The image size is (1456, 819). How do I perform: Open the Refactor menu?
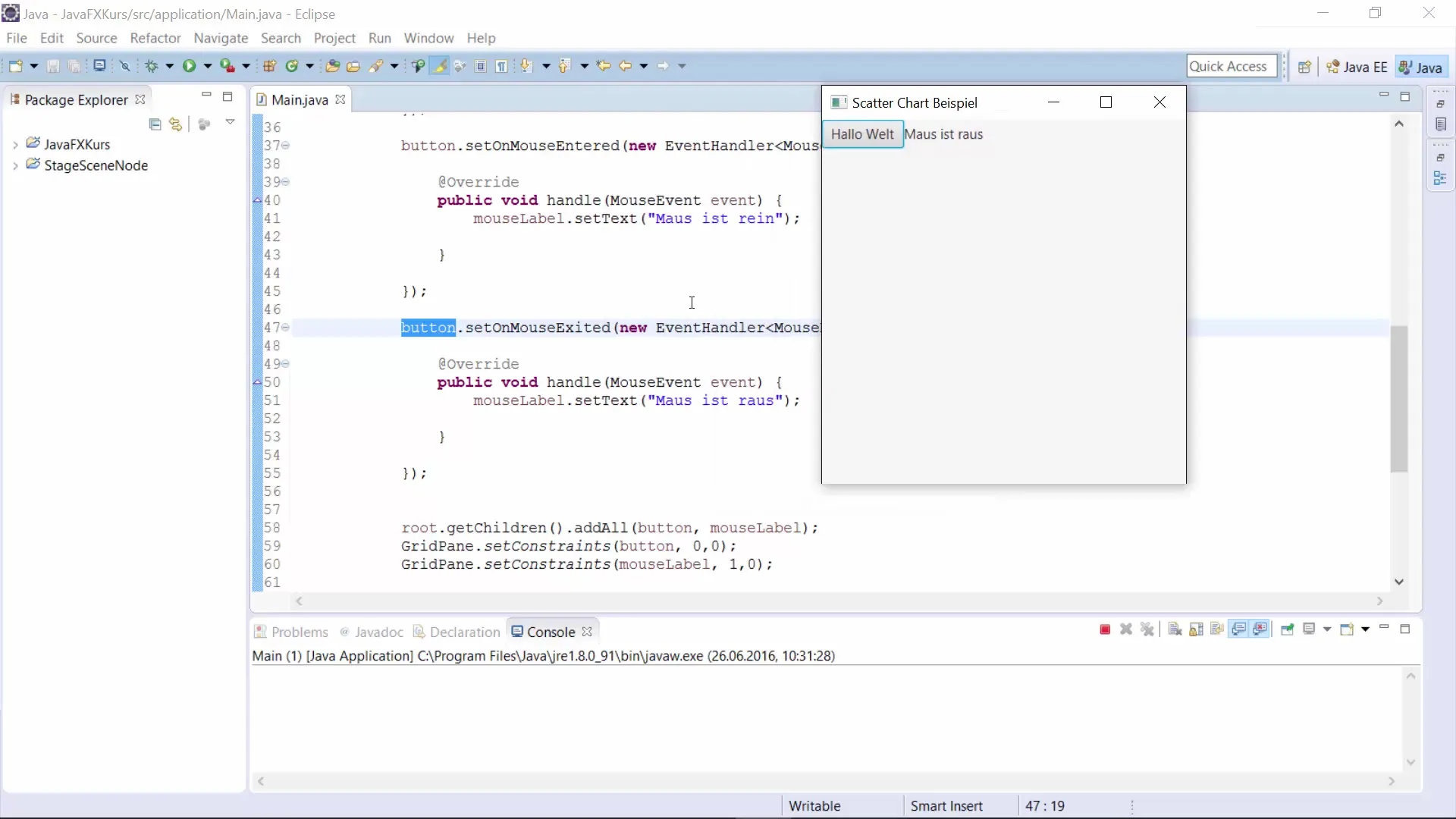tap(155, 38)
